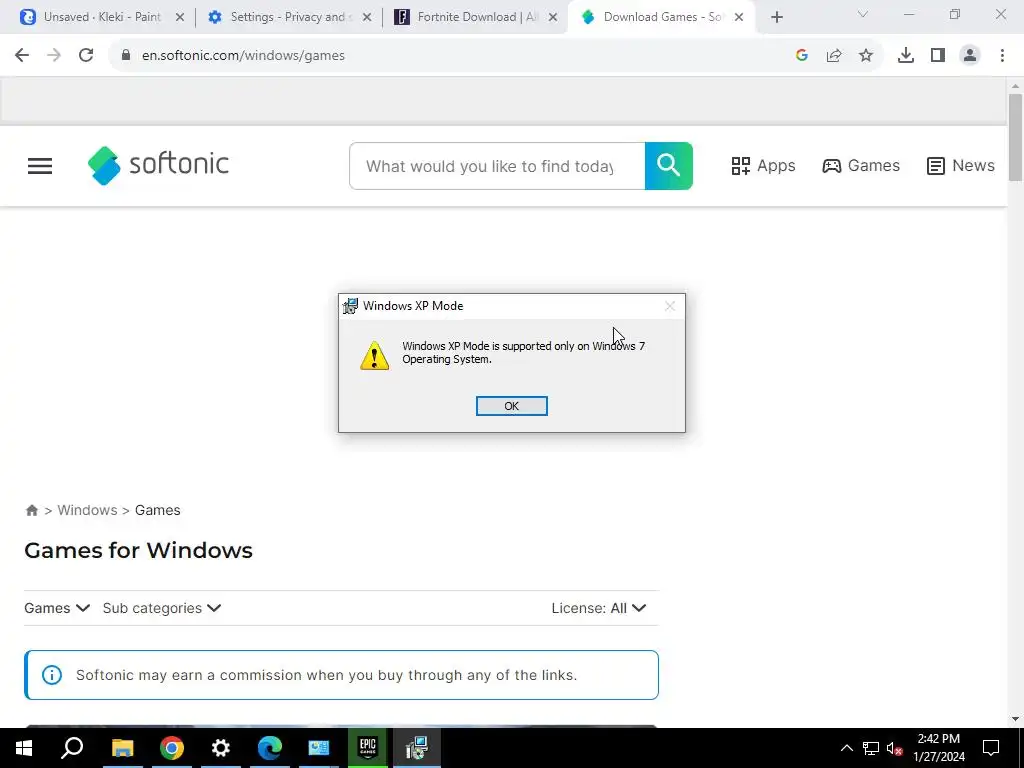This screenshot has width=1024, height=768.
Task: Go forward to the next page
Action: tap(54, 56)
